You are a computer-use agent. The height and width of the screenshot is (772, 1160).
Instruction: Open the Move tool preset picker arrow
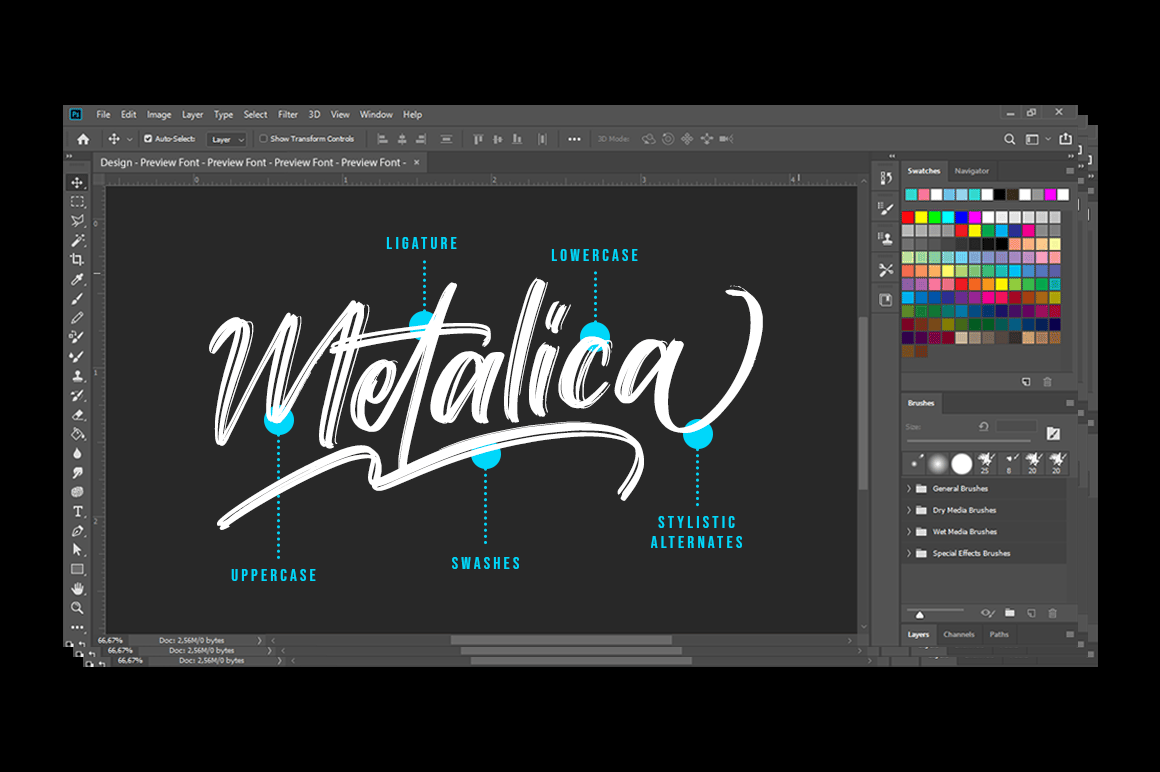(129, 139)
